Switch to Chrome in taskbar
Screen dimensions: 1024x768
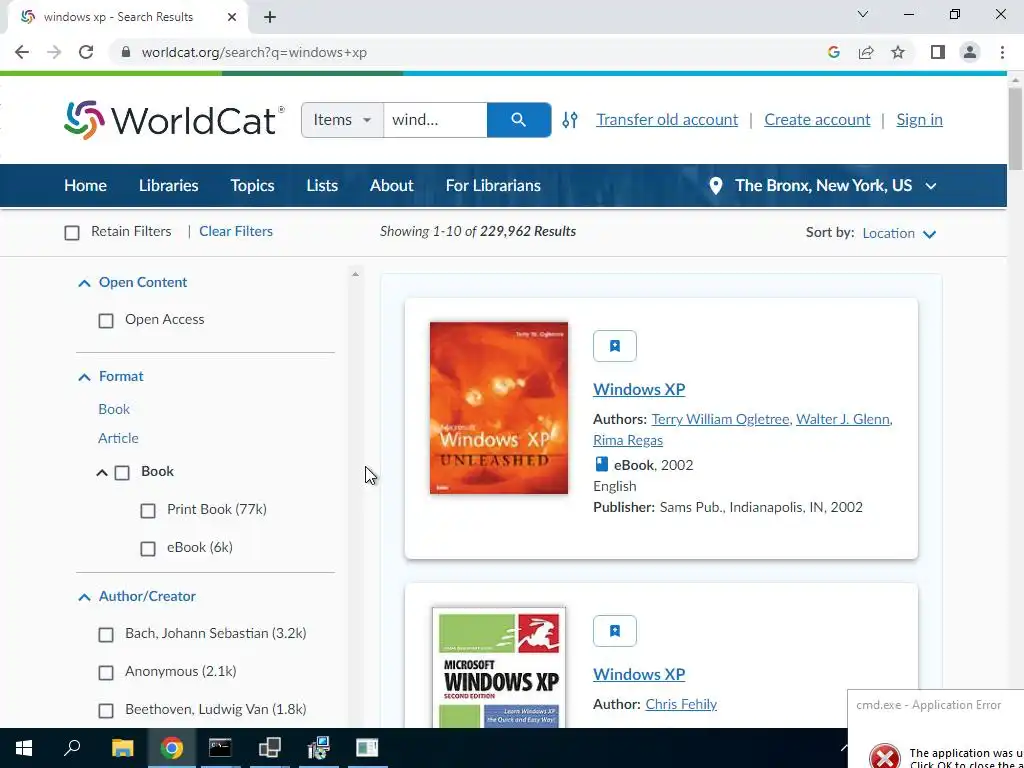[x=172, y=748]
